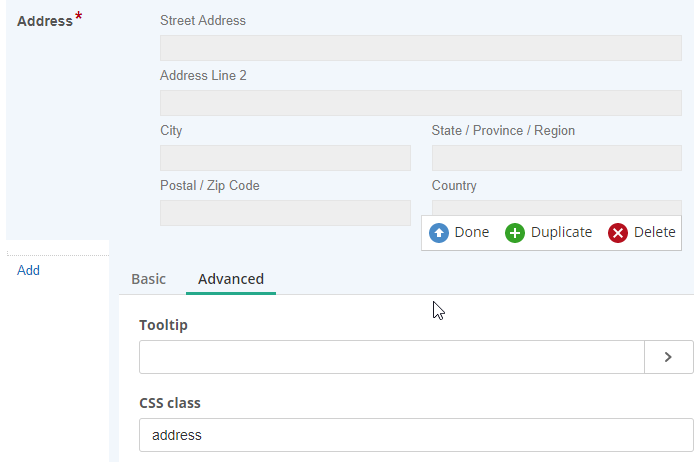Click the Done text label
The image size is (694, 462).
pyautogui.click(x=471, y=232)
